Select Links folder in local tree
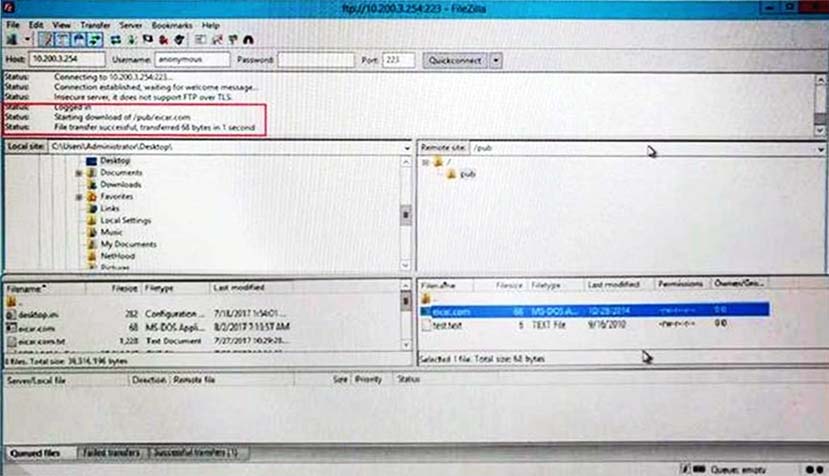The width and height of the screenshot is (829, 476). point(109,208)
